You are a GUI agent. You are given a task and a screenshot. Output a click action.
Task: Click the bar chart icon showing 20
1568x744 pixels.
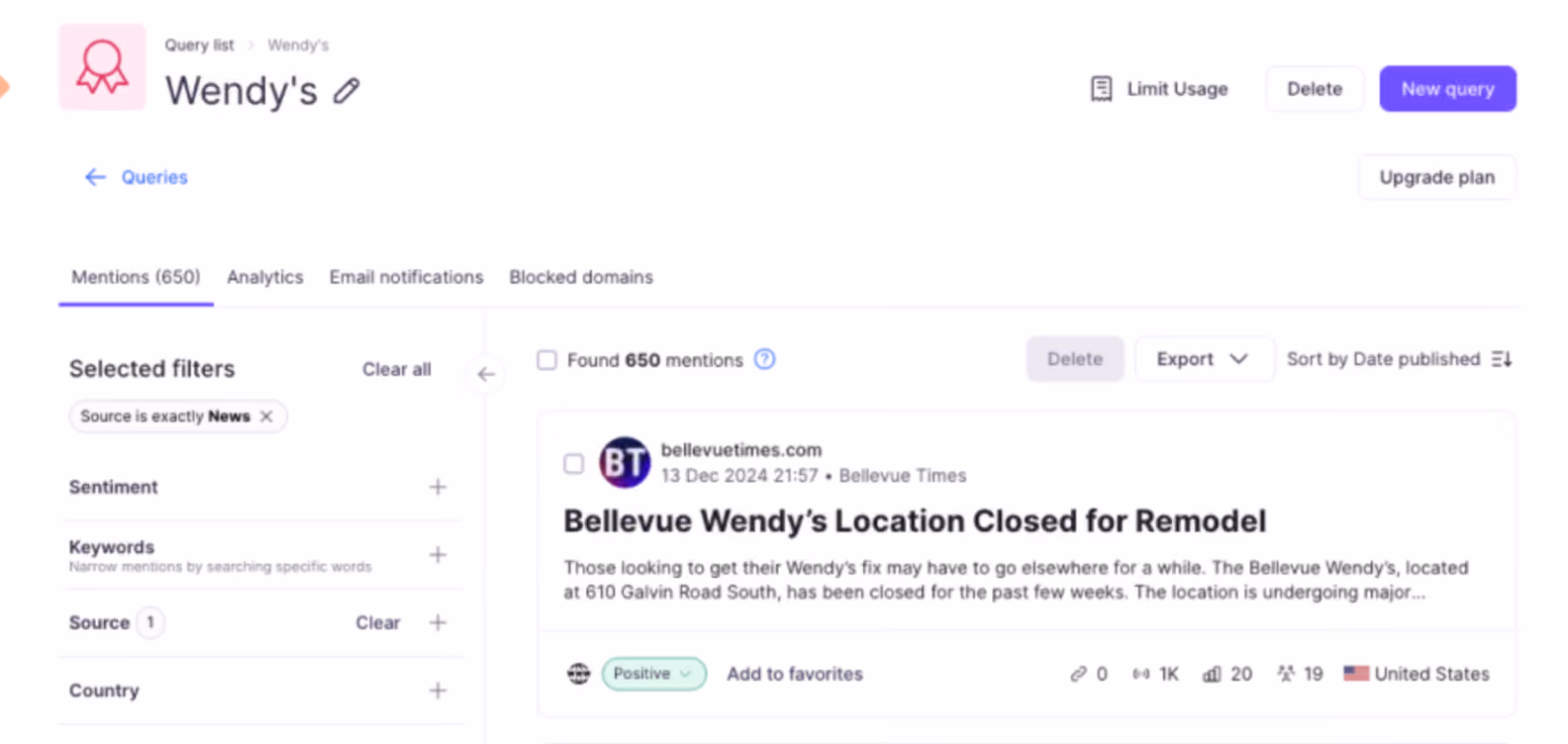click(x=1212, y=674)
